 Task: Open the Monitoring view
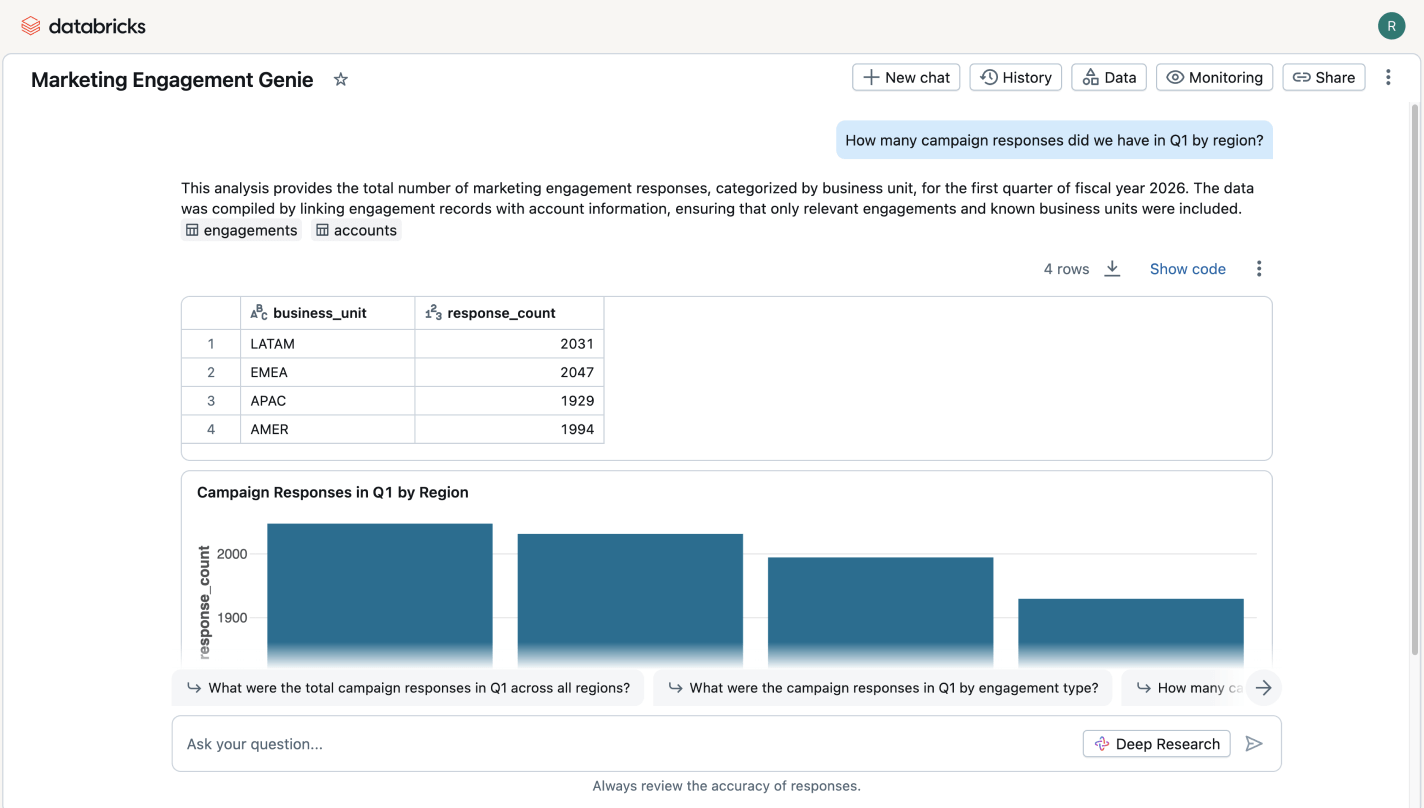point(1214,77)
